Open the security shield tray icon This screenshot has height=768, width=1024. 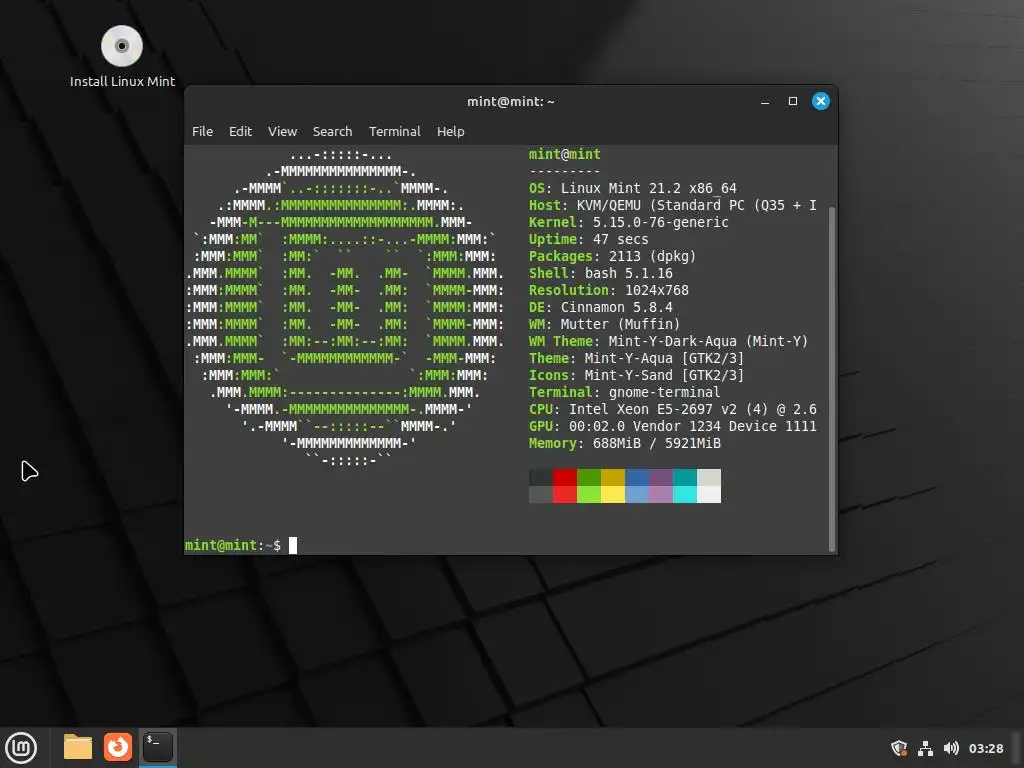click(899, 748)
